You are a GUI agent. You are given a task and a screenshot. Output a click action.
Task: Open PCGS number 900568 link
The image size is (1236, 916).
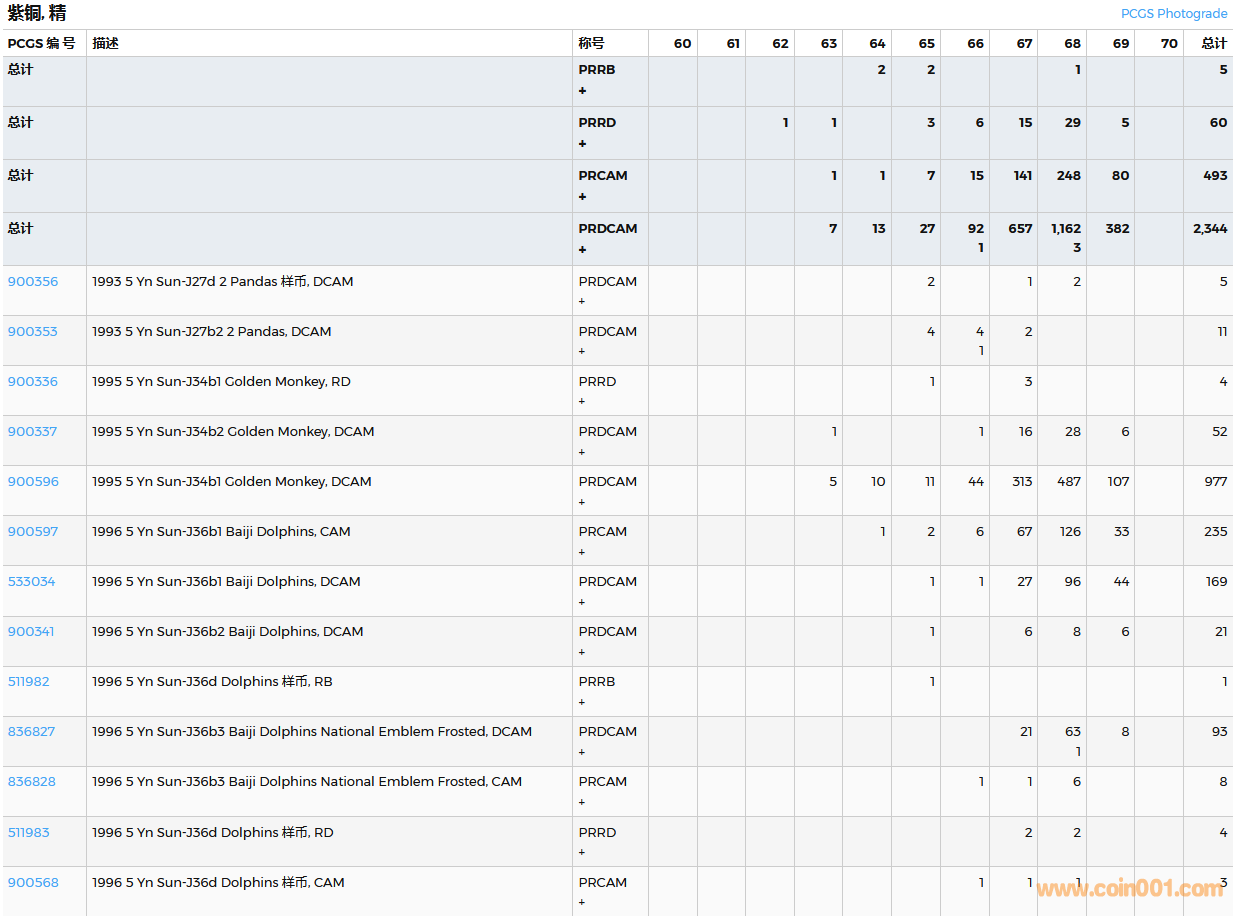33,883
